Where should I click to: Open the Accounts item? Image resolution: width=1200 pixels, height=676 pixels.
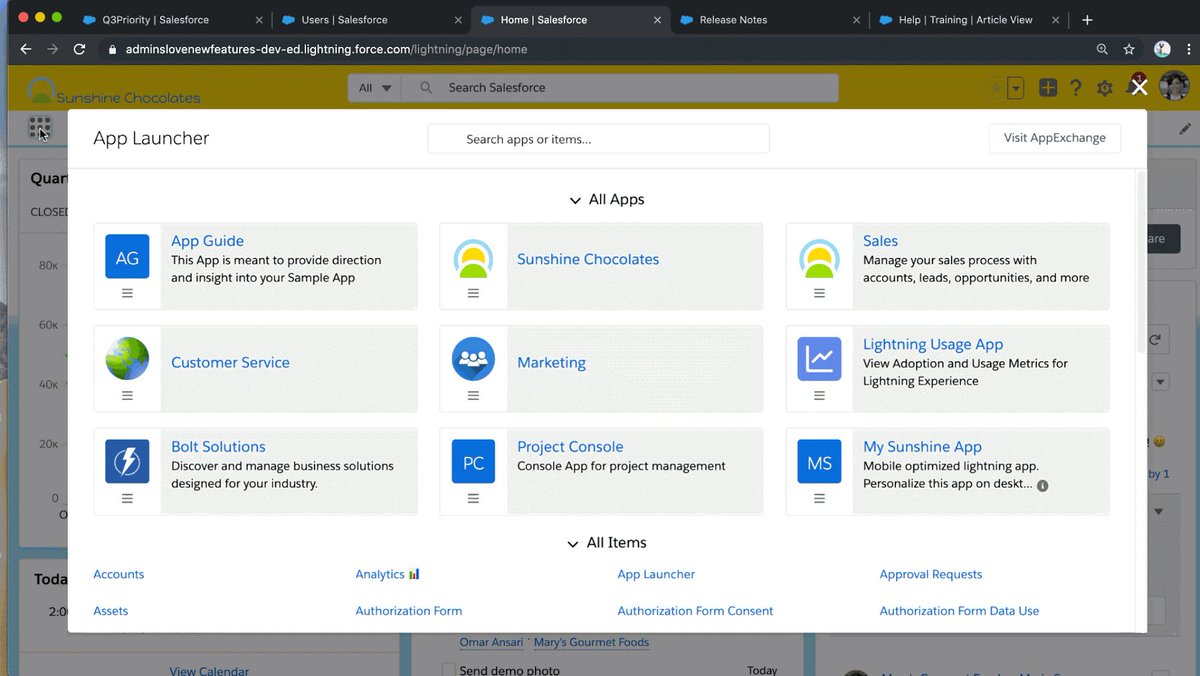[x=119, y=574]
